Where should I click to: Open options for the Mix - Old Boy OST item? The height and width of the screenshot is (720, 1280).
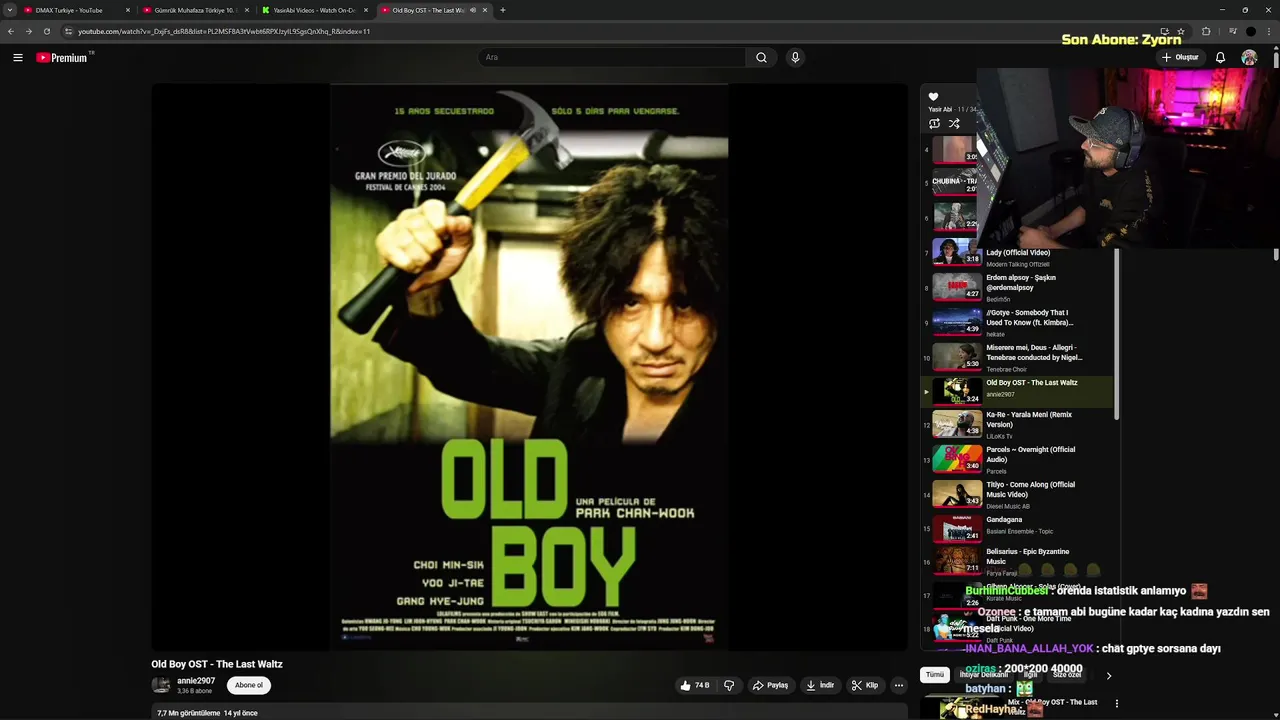(1117, 703)
